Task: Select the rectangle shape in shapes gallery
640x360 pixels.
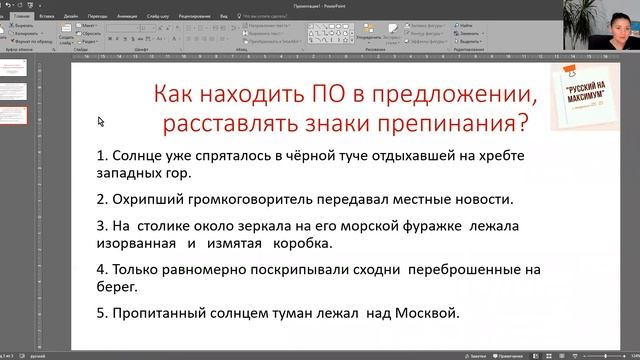Action: [331, 27]
